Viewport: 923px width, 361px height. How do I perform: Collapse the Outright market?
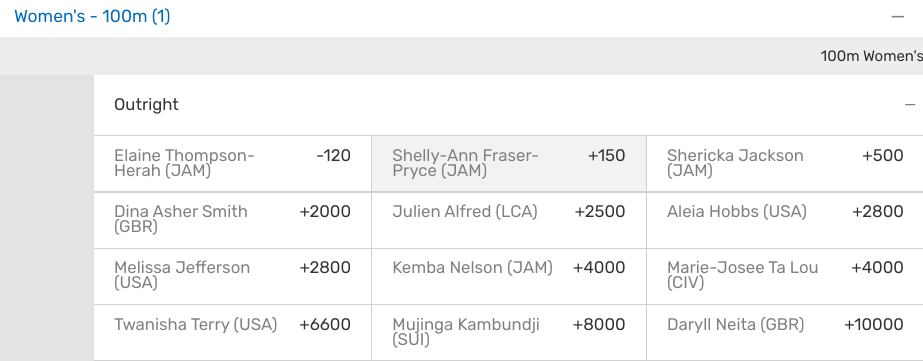click(910, 105)
